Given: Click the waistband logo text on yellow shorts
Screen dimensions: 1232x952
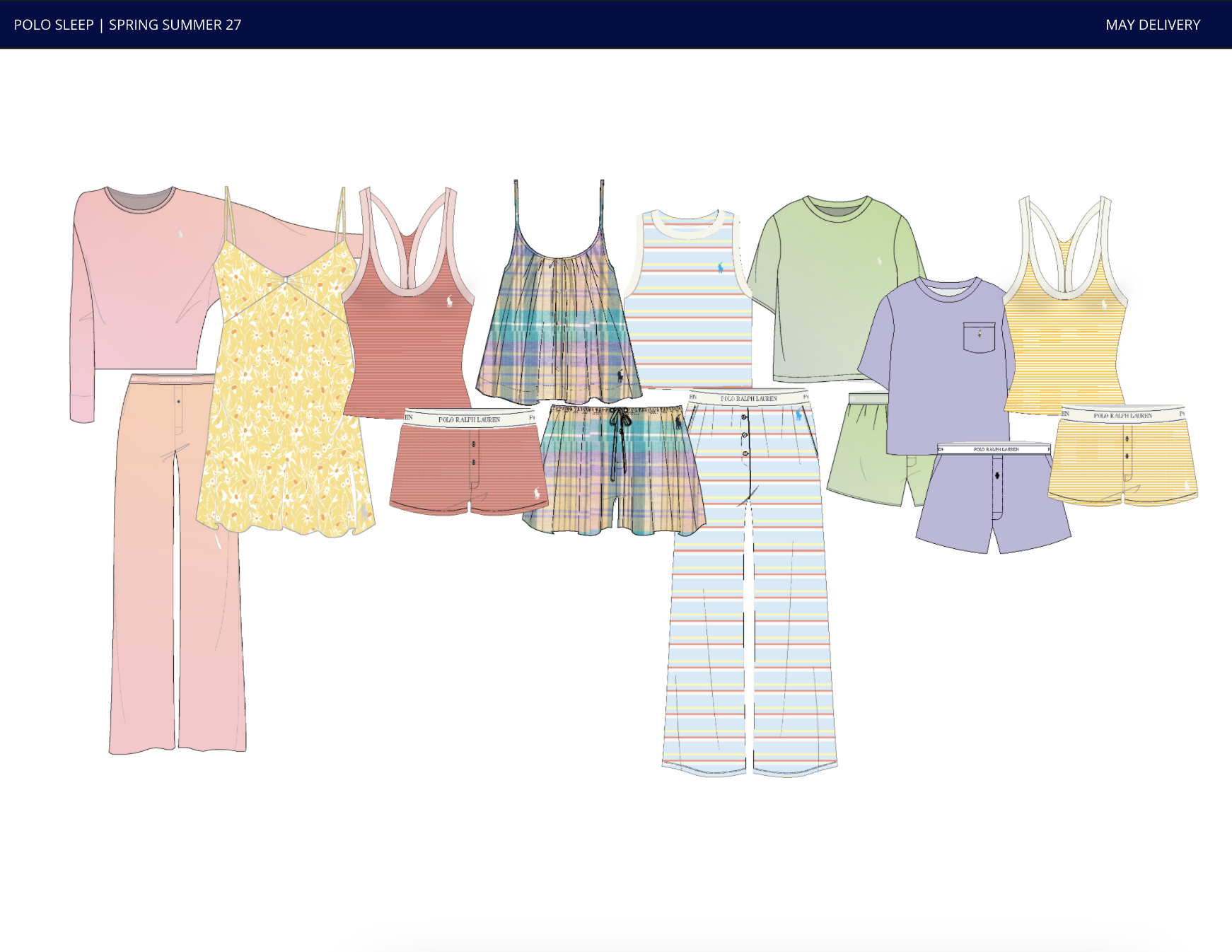Looking at the screenshot, I should tap(1123, 416).
